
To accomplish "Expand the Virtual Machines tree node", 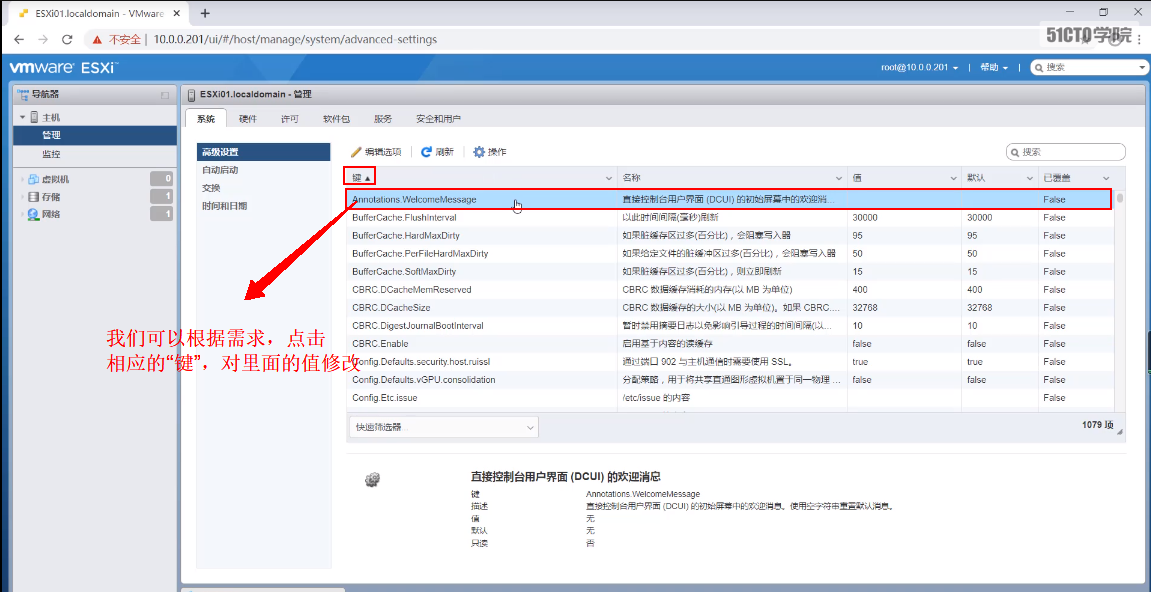I will tap(23, 179).
